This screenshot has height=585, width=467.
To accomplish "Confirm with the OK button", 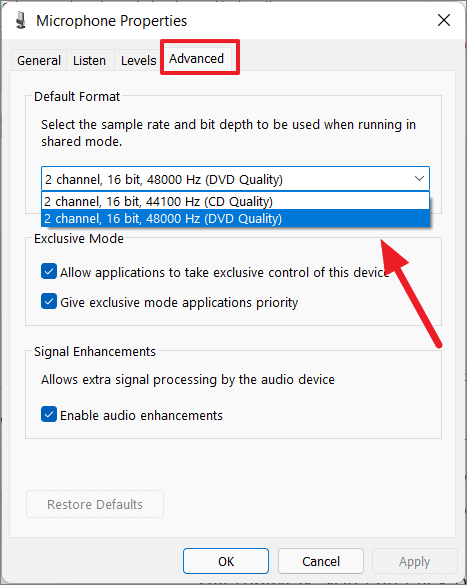I will pyautogui.click(x=226, y=561).
